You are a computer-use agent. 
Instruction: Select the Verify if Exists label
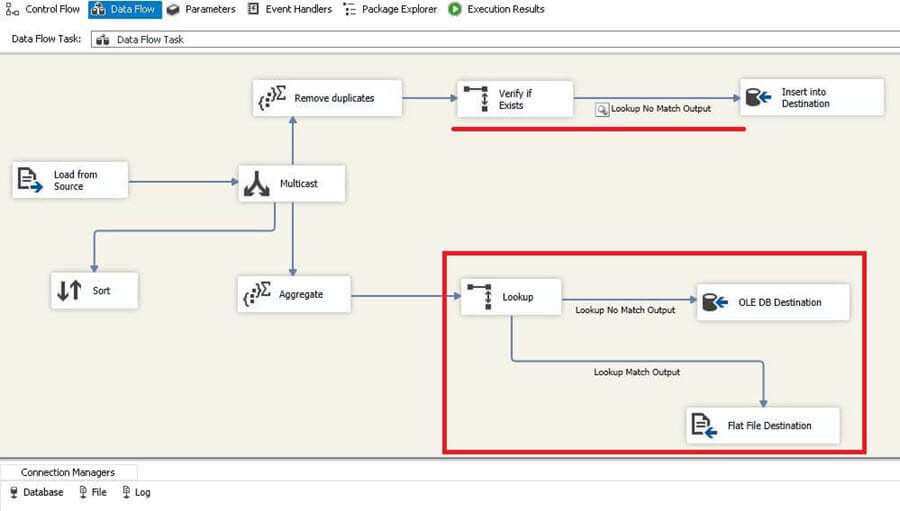(x=515, y=99)
